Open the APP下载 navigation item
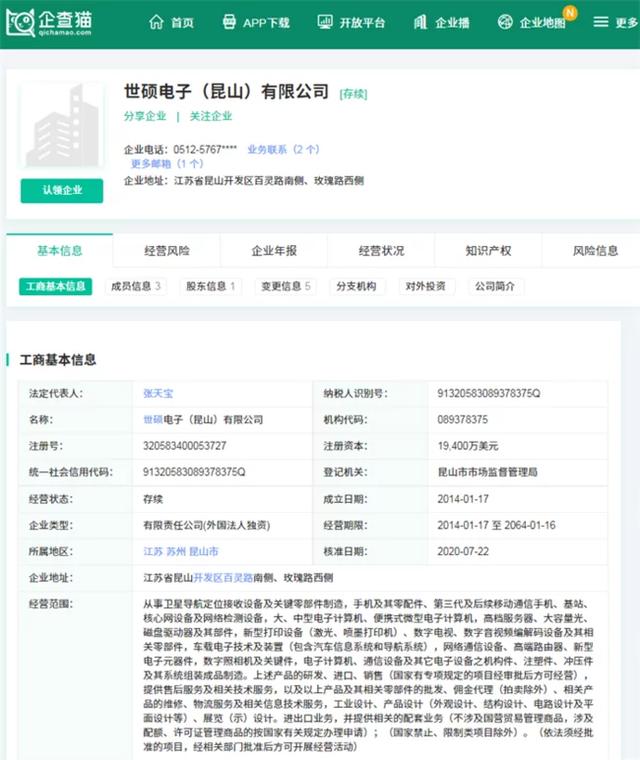The width and height of the screenshot is (640, 760). click(256, 22)
